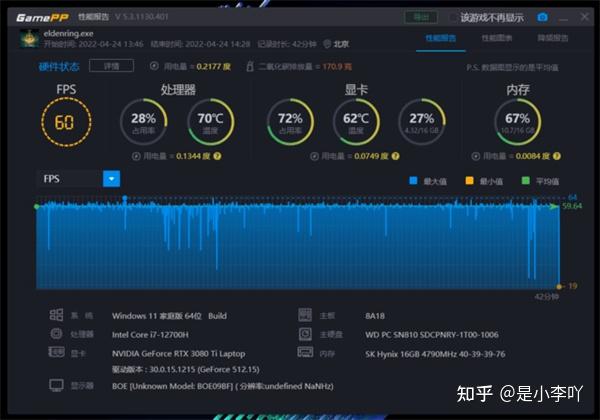Open the help question mark beside 0.1344 度
600x420 pixels.
pyautogui.click(x=217, y=156)
